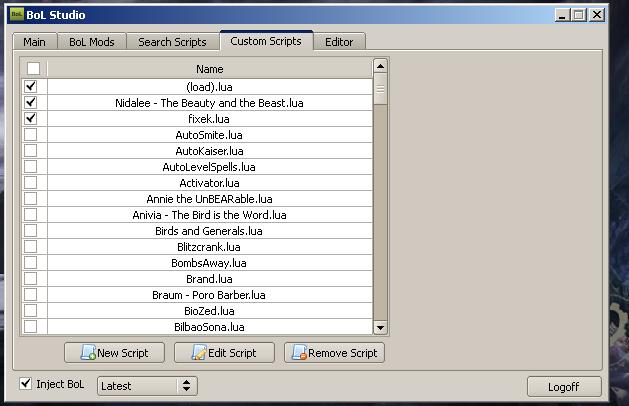This screenshot has height=406, width=629.
Task: Select the AutoKaiser.lua script name
Action: (209, 151)
